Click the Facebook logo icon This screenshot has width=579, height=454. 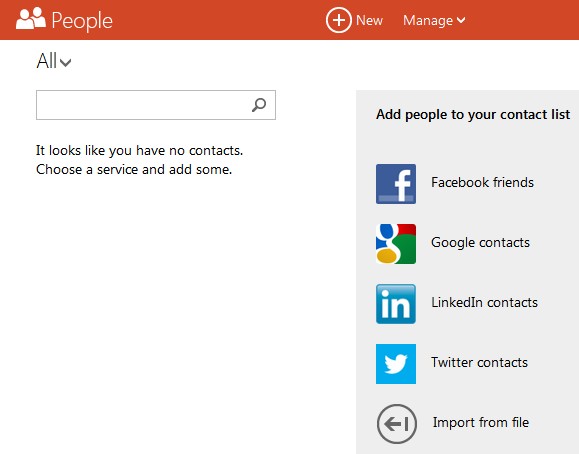pos(396,184)
